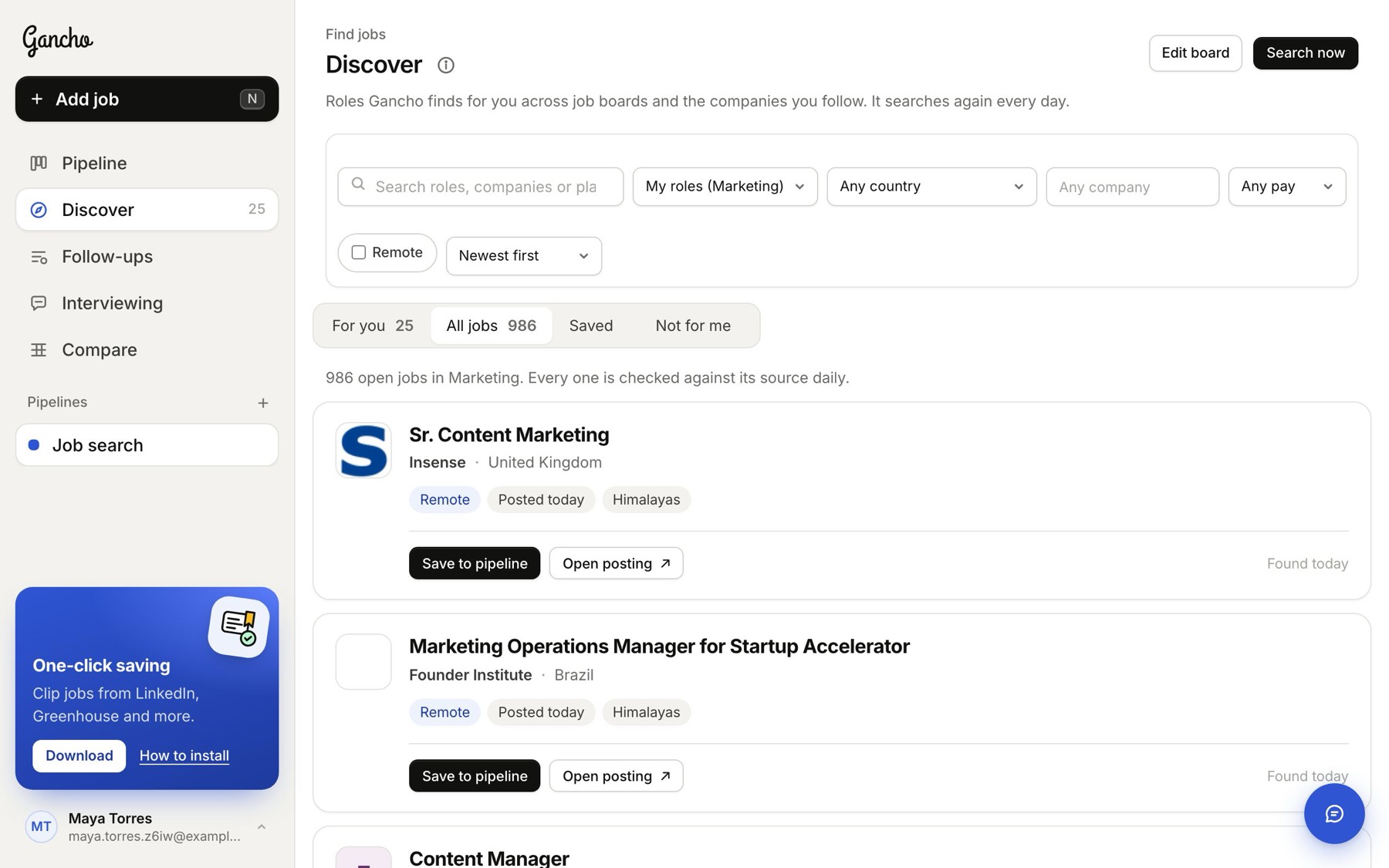The height and width of the screenshot is (868, 1389).
Task: Click the Discover compass icon
Action: click(39, 210)
